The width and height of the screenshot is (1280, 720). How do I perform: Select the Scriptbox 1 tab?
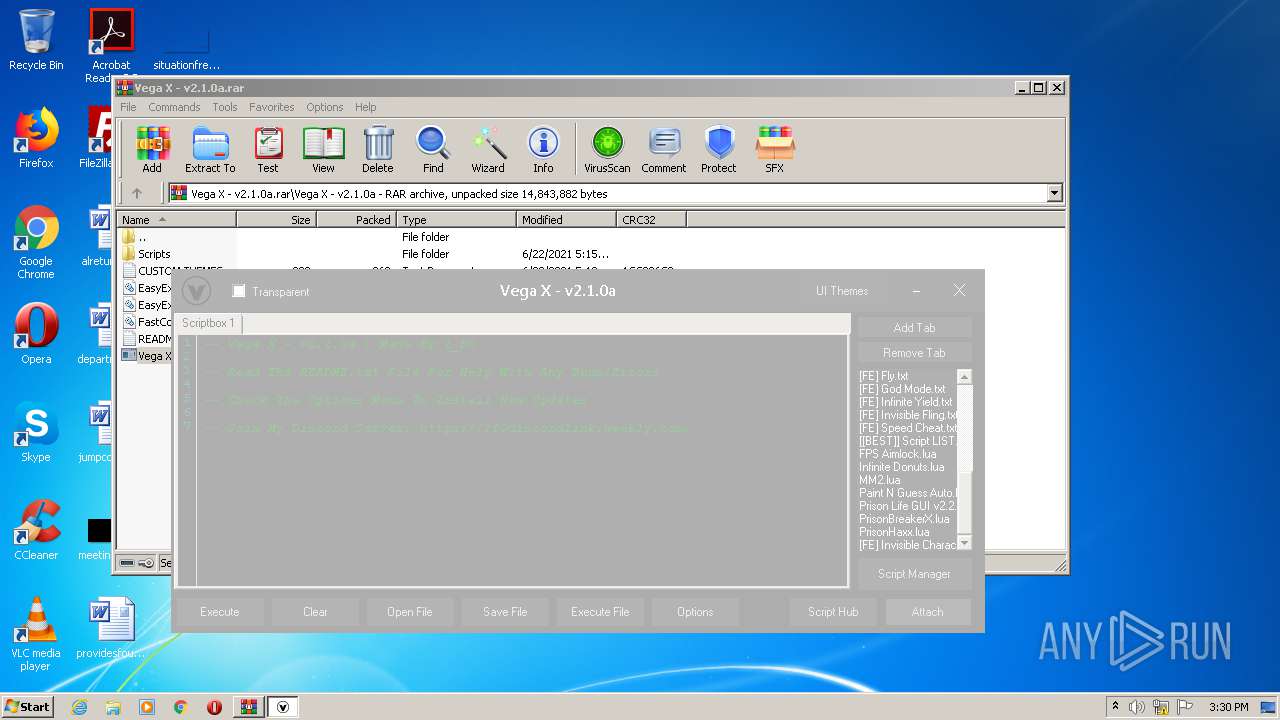tap(208, 323)
